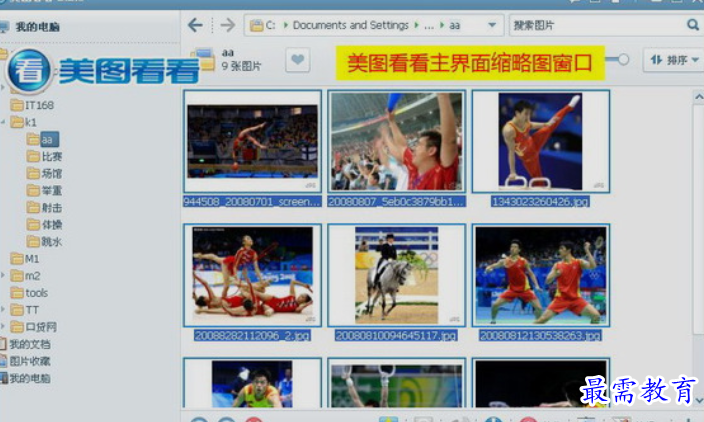The height and width of the screenshot is (422, 704).
Task: Select the tools folder in tree
Action: pyautogui.click(x=29, y=293)
